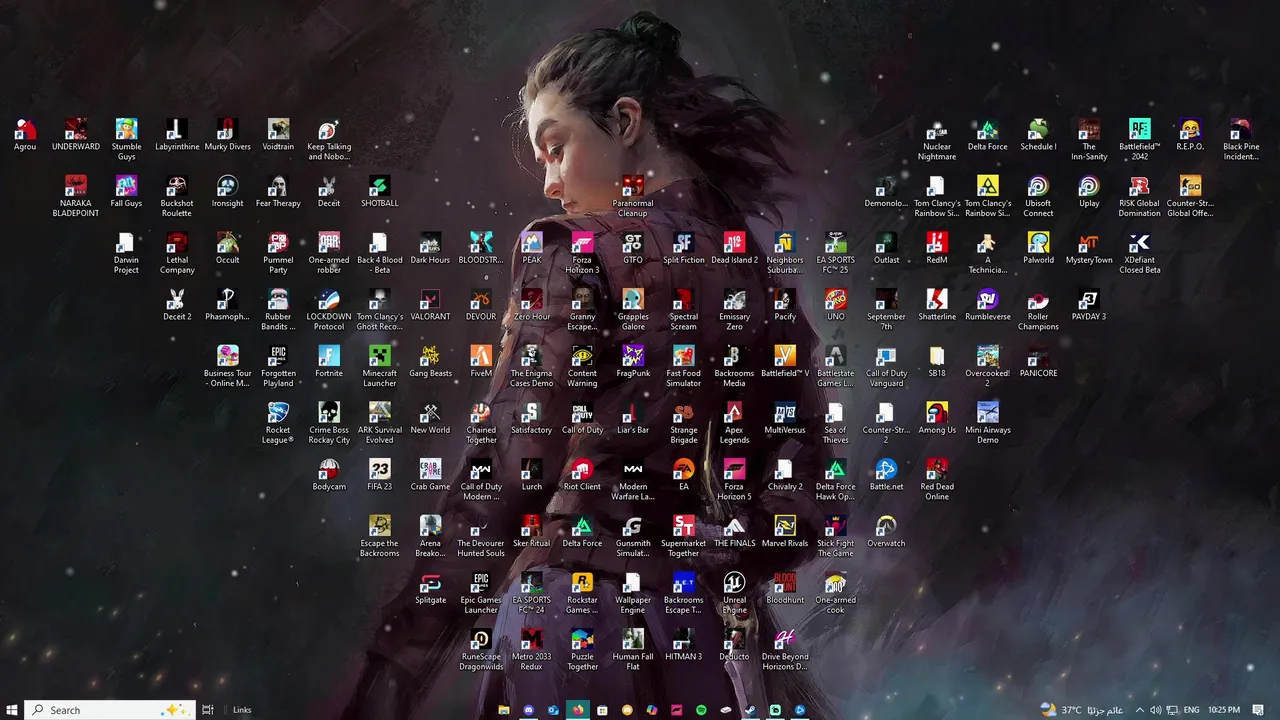Select the Paranormal Cleanup shortcut

pyautogui.click(x=633, y=197)
